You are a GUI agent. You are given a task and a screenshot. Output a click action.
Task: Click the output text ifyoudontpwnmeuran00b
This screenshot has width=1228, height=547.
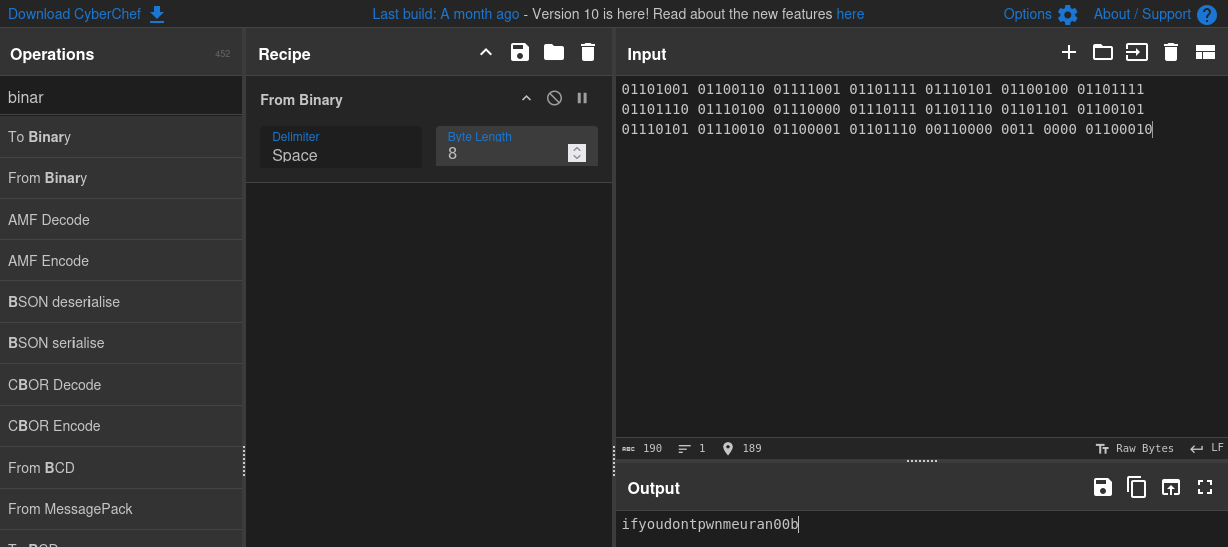click(710, 524)
